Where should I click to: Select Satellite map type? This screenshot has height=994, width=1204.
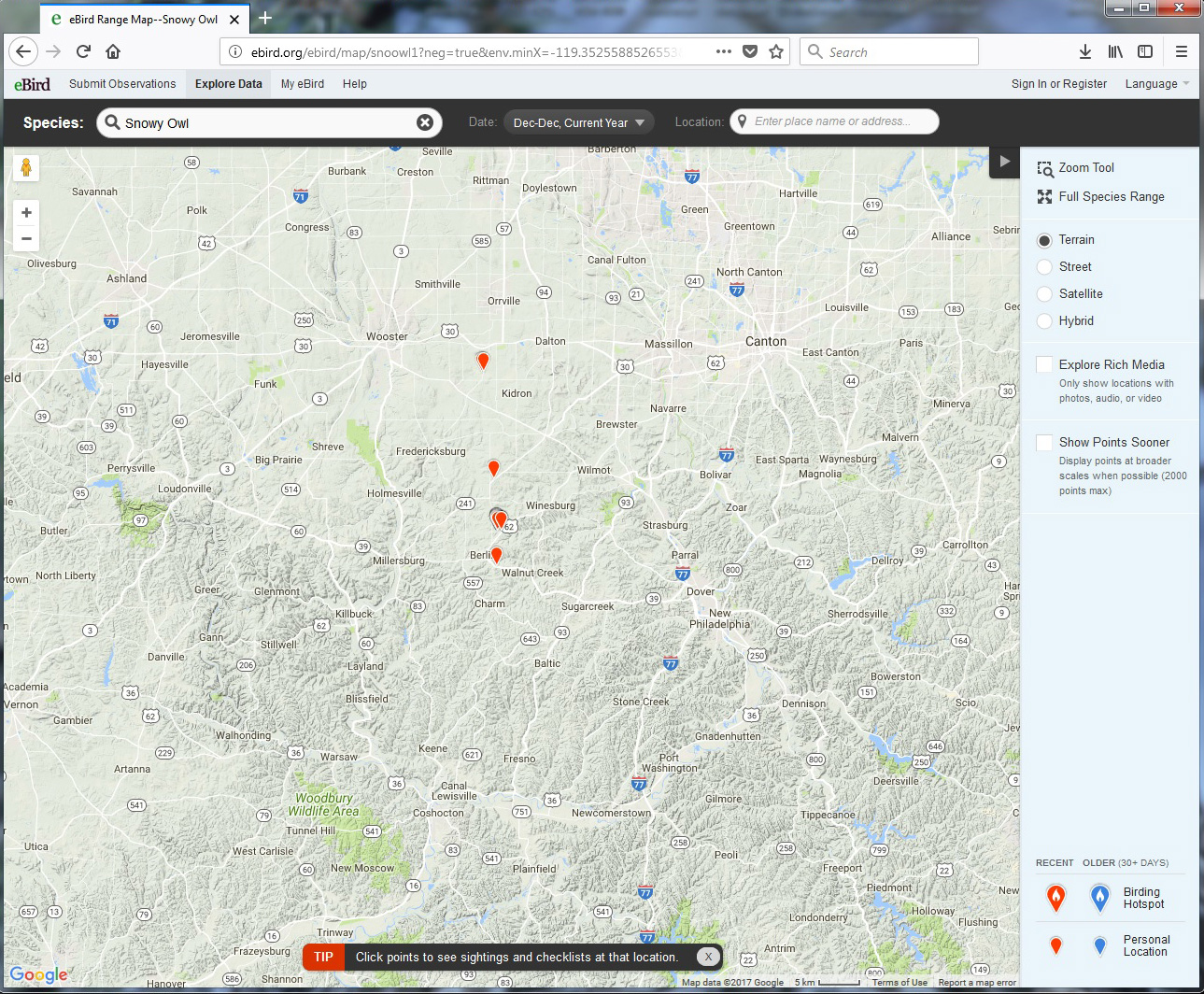(1044, 294)
